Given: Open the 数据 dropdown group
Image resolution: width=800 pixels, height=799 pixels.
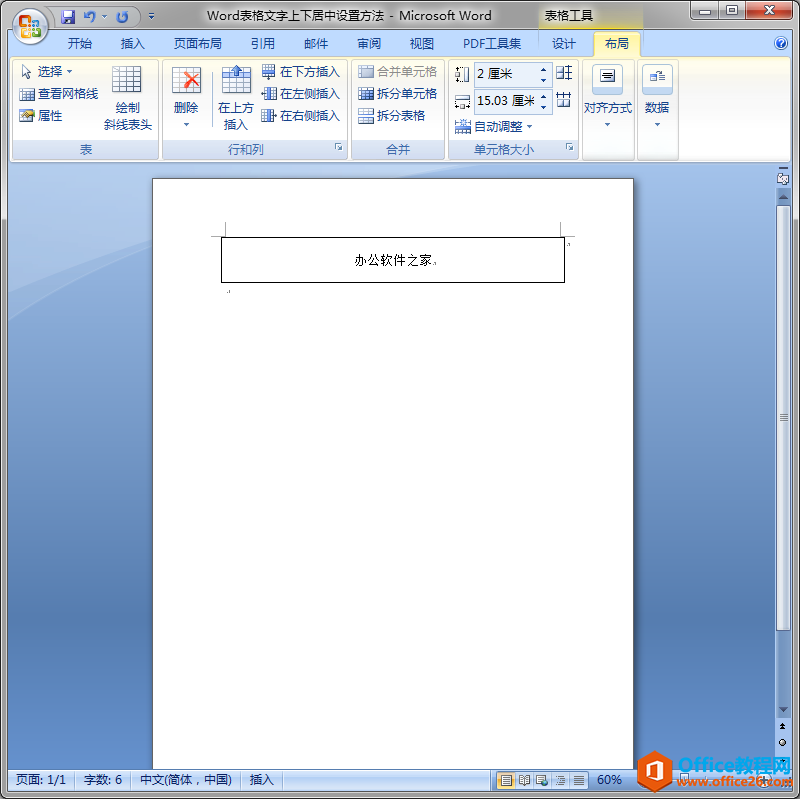Looking at the screenshot, I should [x=657, y=97].
